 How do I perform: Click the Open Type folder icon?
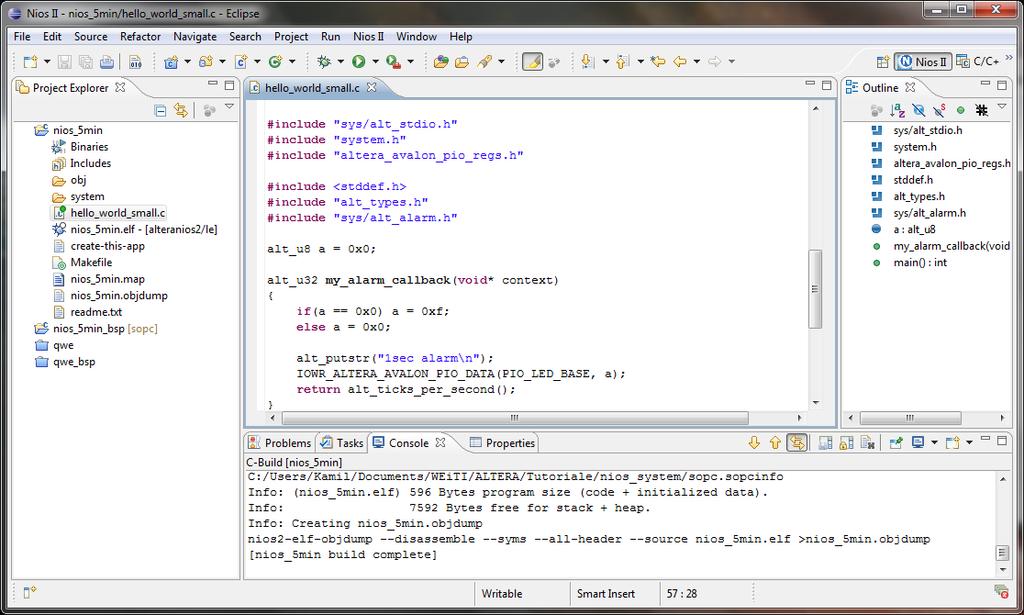point(441,61)
